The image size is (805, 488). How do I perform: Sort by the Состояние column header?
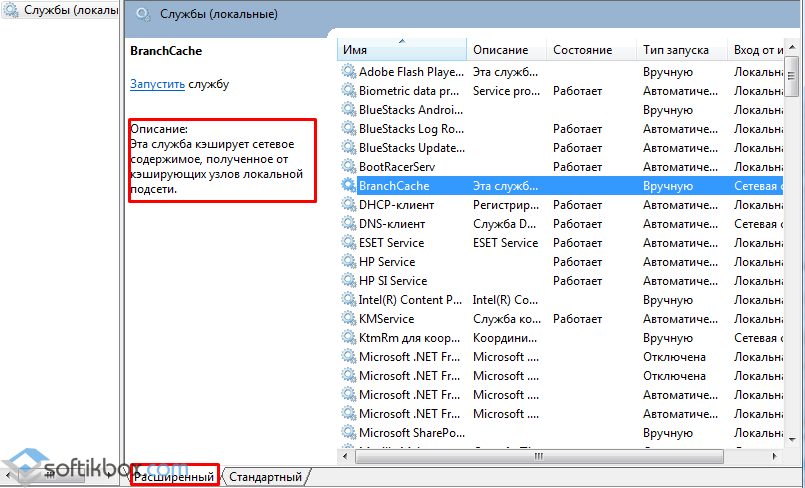coord(590,49)
